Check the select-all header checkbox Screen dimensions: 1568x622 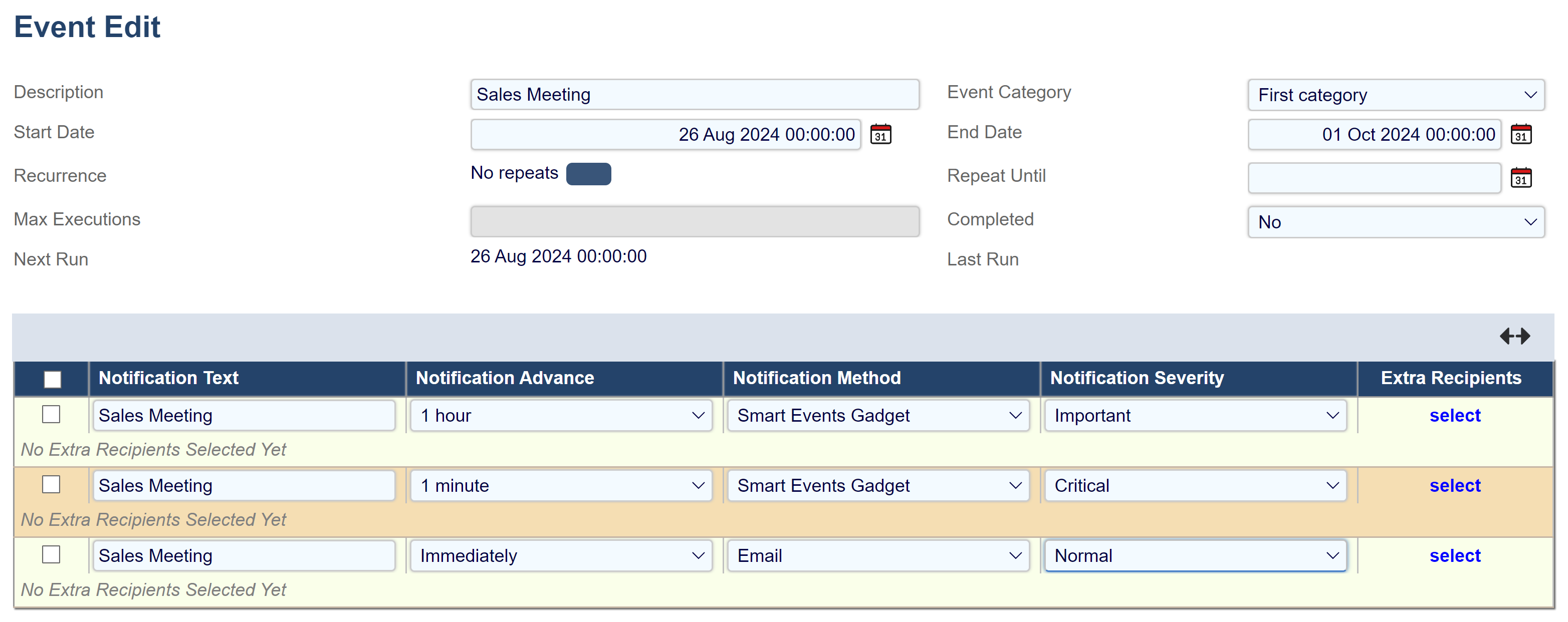click(x=52, y=379)
